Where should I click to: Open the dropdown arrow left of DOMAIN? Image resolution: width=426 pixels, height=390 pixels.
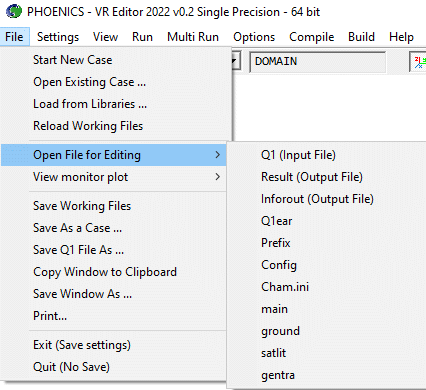[235, 61]
